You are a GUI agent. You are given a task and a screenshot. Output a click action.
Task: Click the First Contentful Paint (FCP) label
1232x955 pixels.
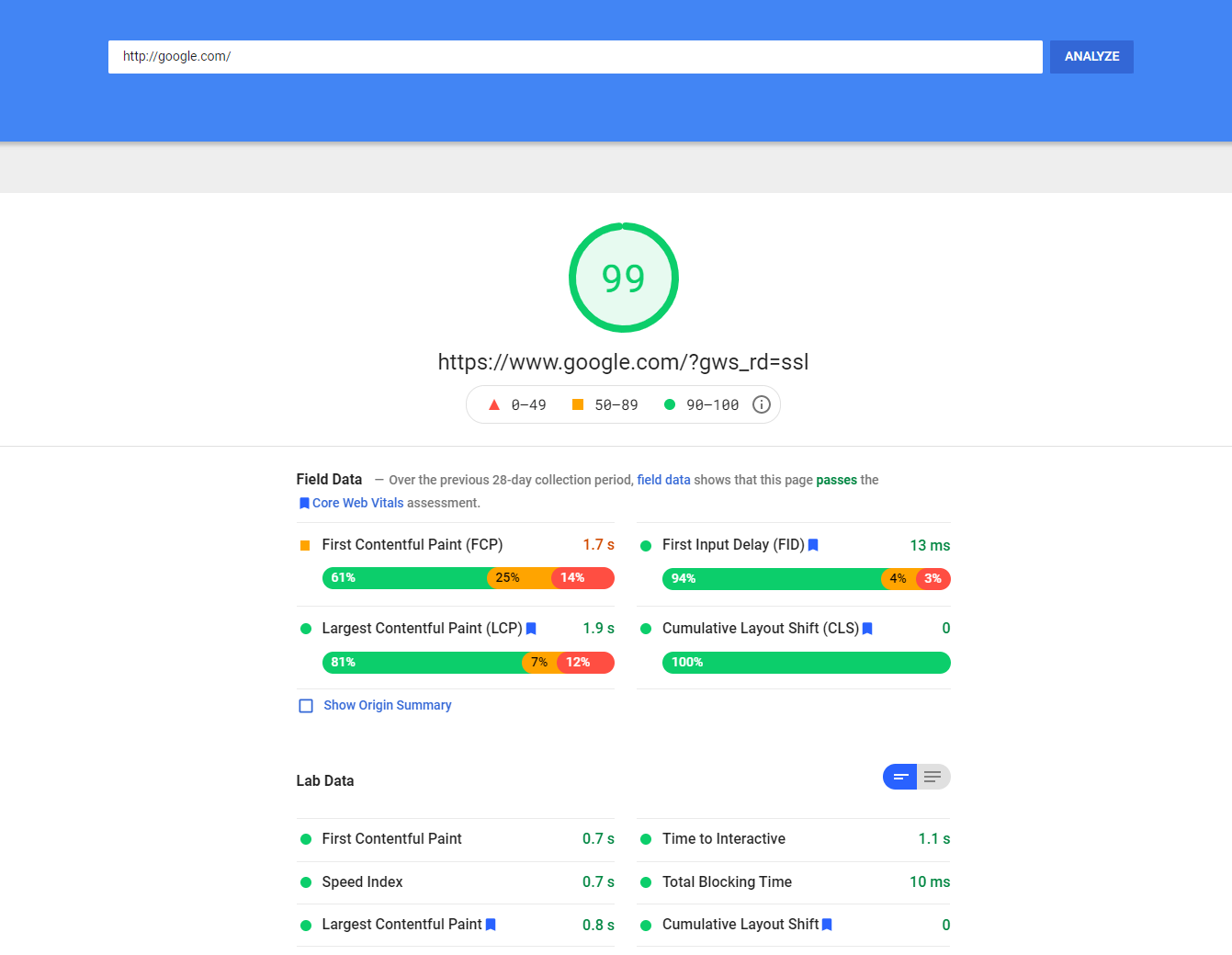413,545
